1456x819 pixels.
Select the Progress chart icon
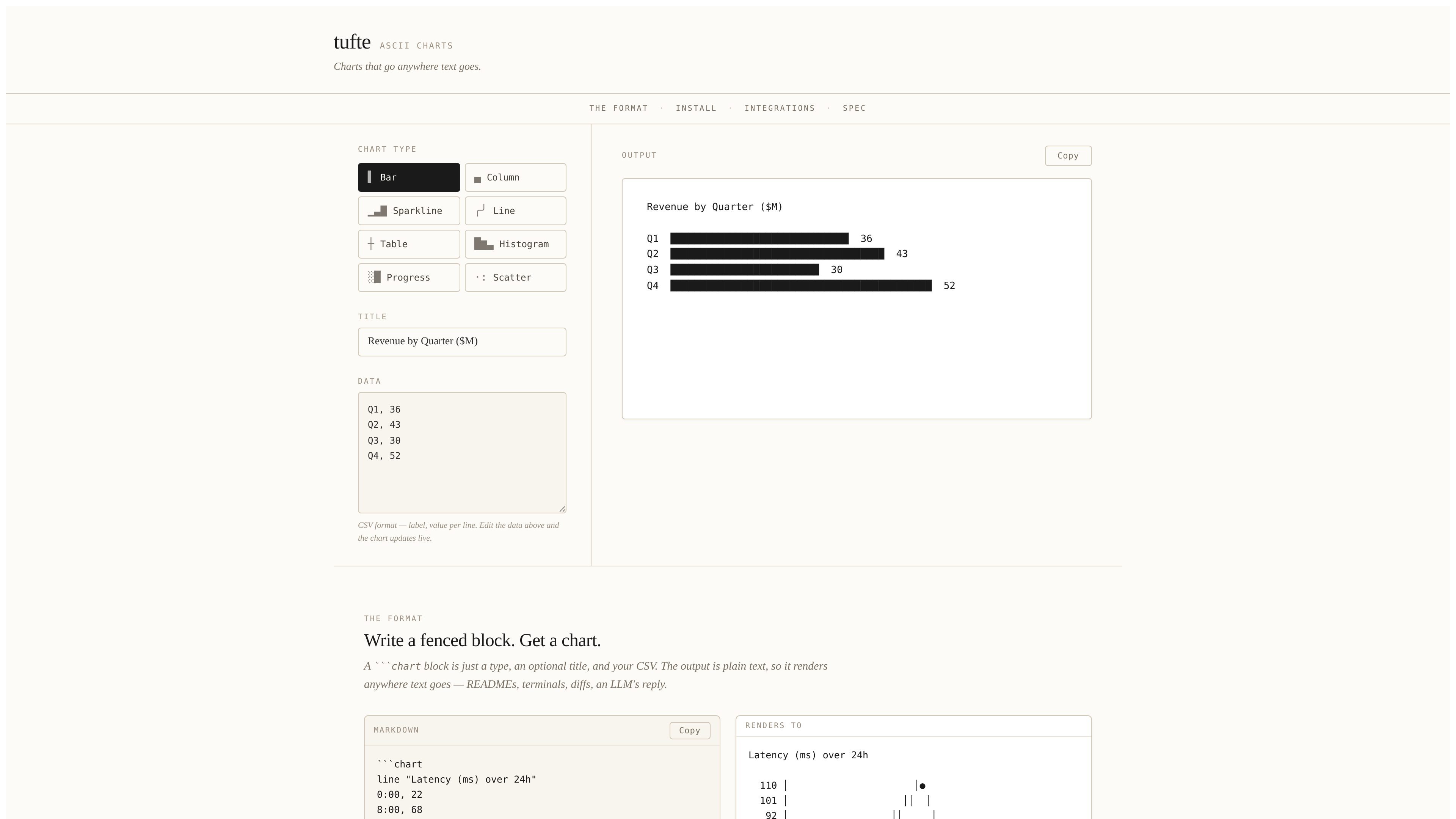(x=373, y=277)
